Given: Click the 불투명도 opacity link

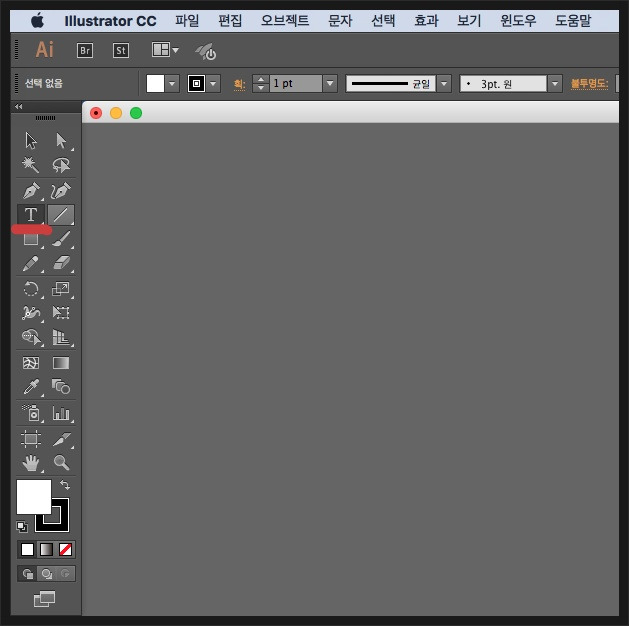Looking at the screenshot, I should coord(589,84).
